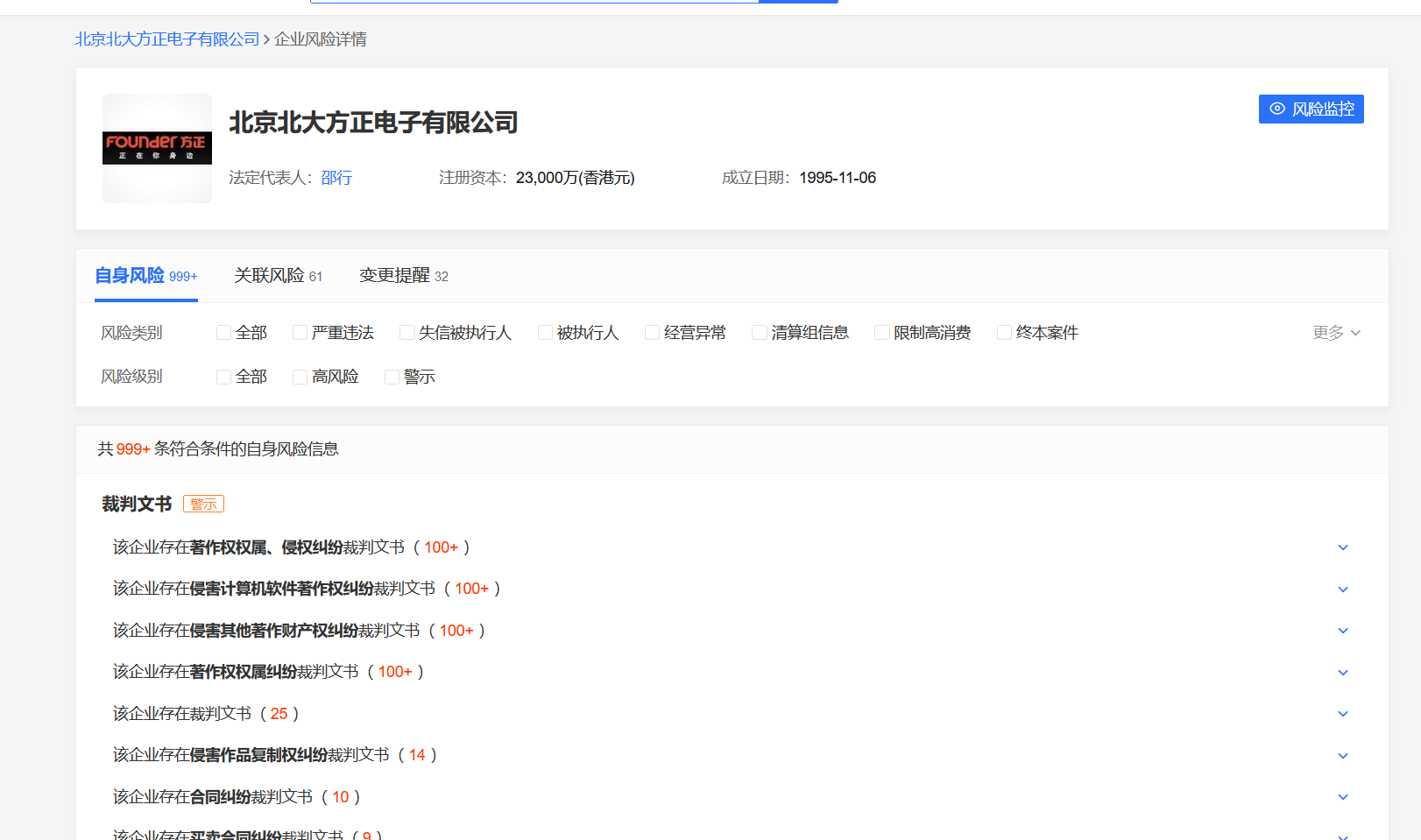Check the 限制高消费 filter

point(882,333)
